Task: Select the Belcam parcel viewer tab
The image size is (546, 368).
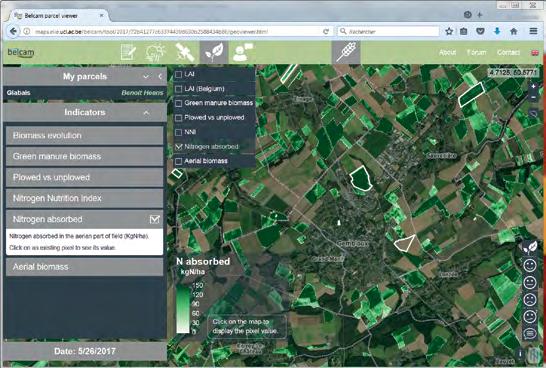Action: click(57, 16)
